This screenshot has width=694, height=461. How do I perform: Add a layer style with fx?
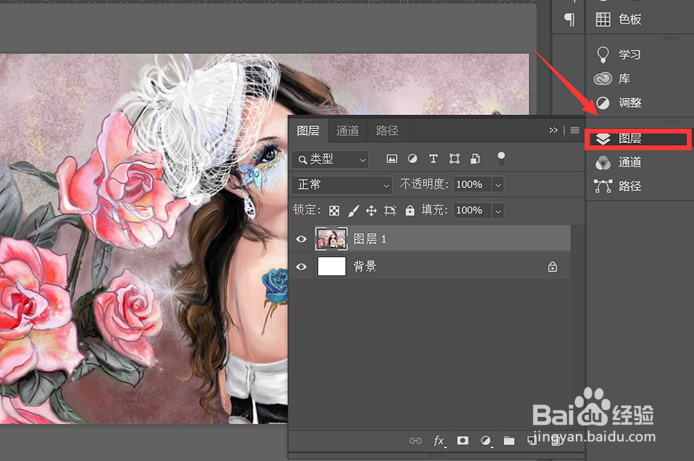pos(440,441)
